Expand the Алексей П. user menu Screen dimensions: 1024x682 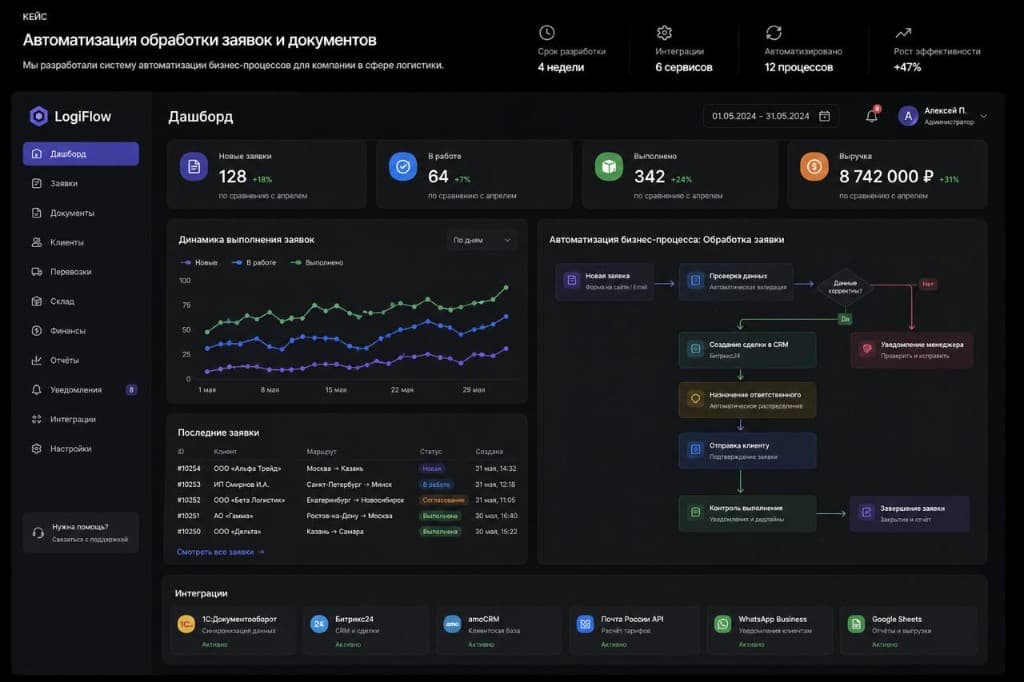point(942,116)
